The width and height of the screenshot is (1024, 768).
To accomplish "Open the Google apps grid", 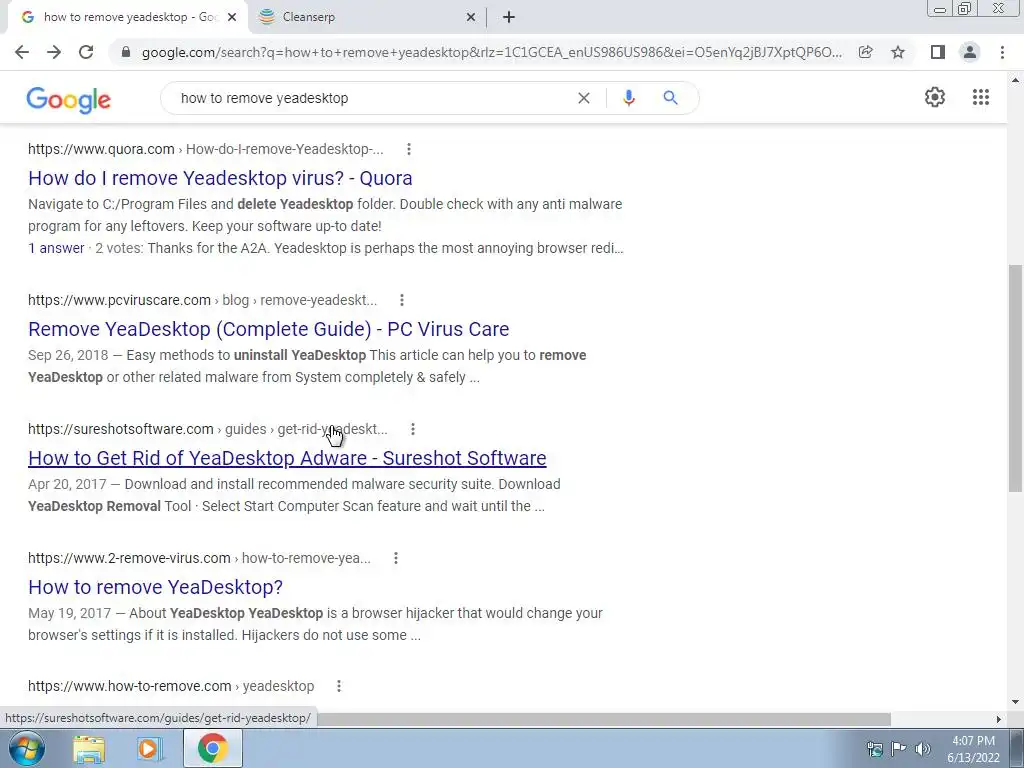I will coord(980,97).
